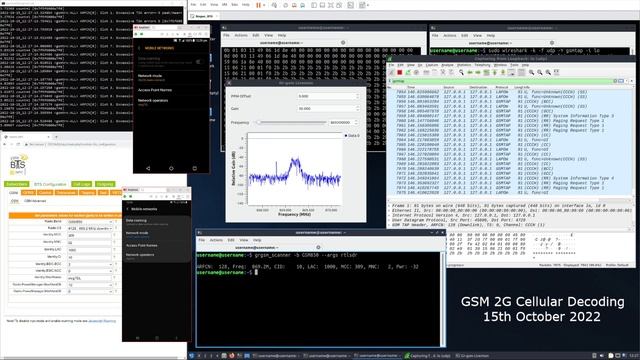
Task: Click the Frequency slider in the livemon window
Action: (291, 122)
